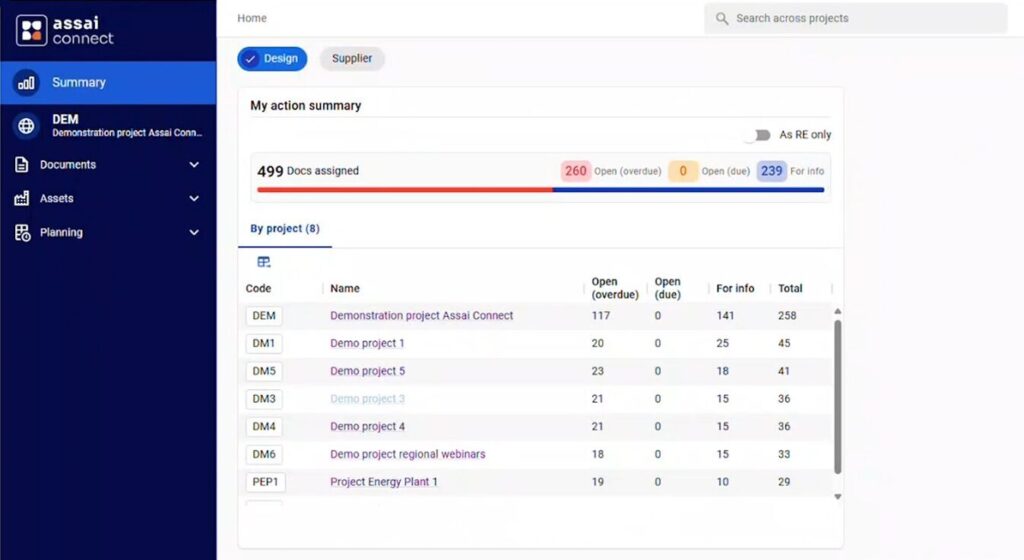1024x560 pixels.
Task: Click the Assai Connect logo
Action: pos(65,30)
